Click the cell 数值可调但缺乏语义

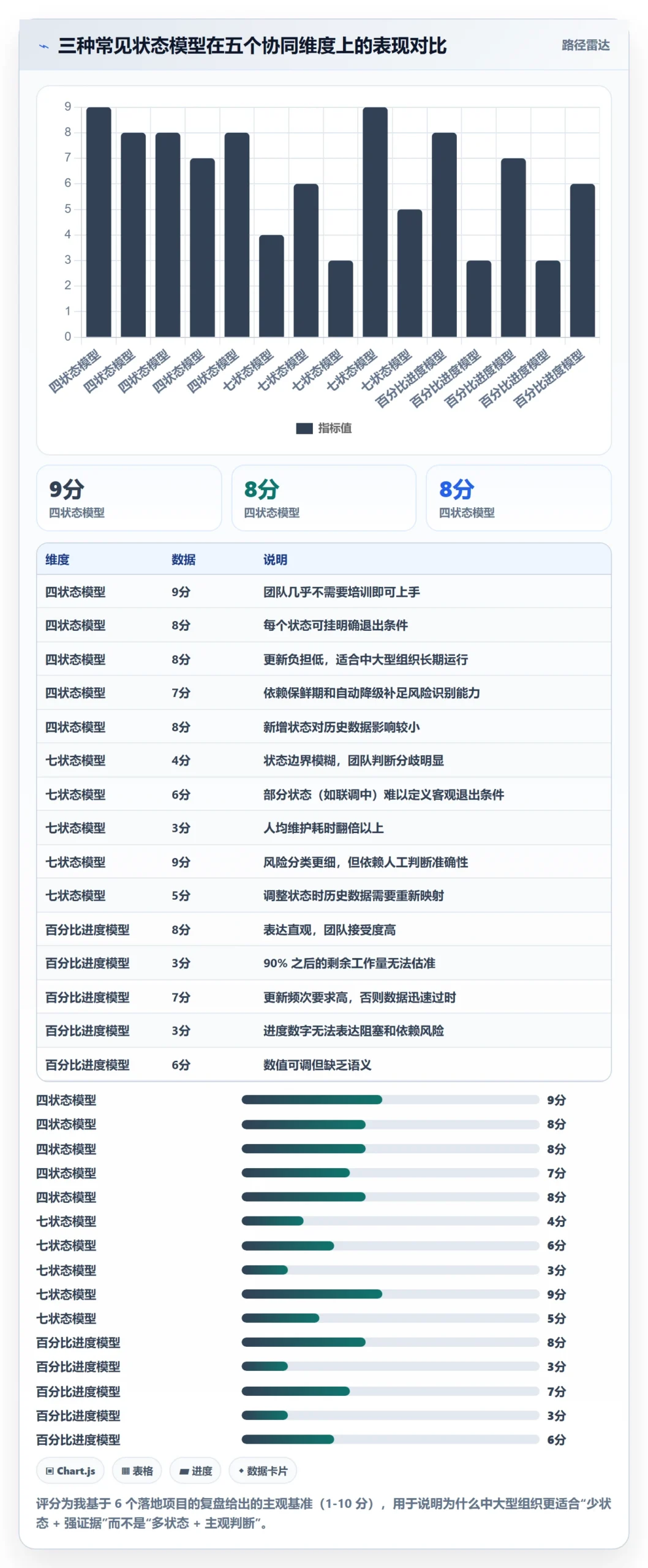[x=317, y=1065]
